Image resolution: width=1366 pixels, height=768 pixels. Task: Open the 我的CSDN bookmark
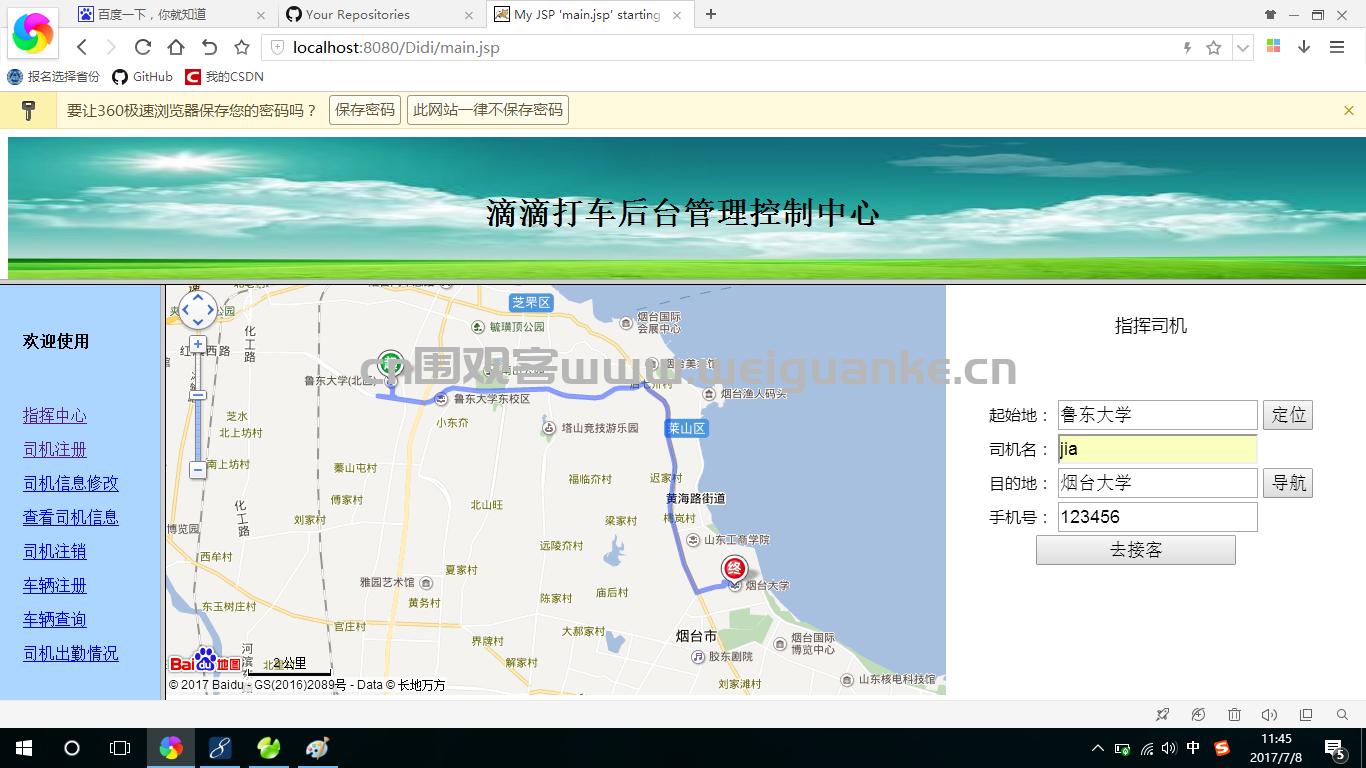pos(225,77)
